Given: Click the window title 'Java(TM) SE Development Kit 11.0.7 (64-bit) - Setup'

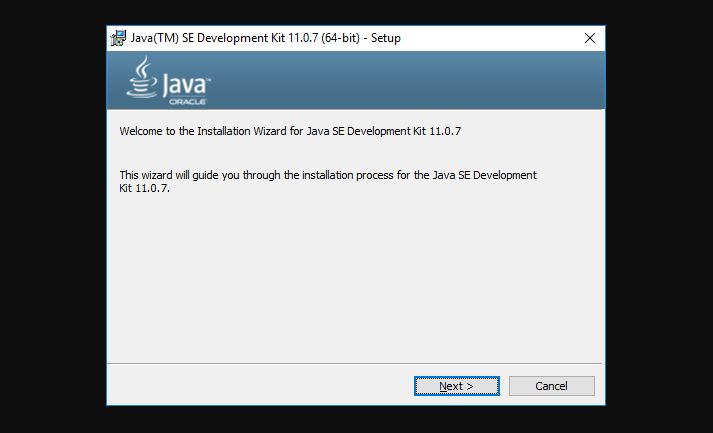Looking at the screenshot, I should tap(266, 38).
